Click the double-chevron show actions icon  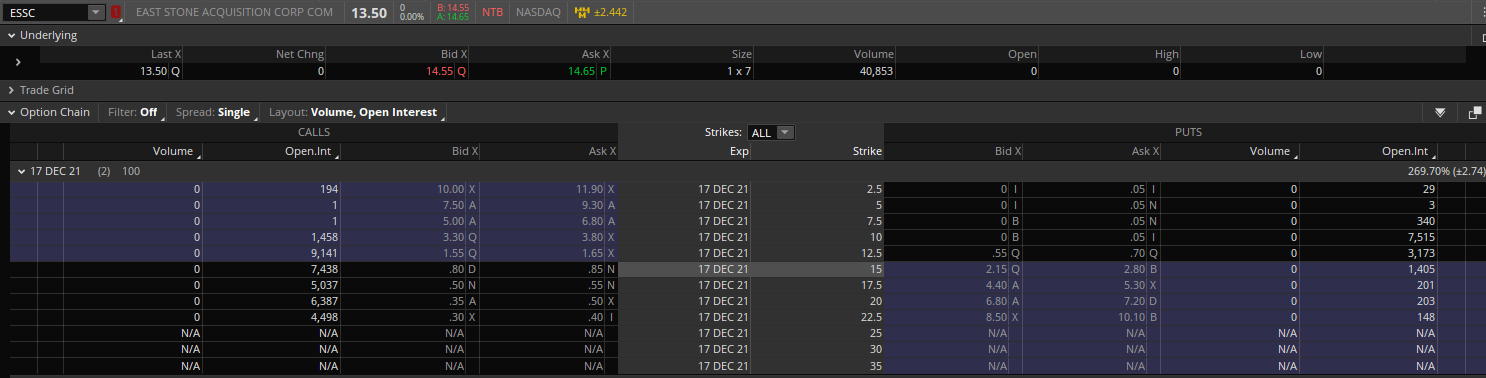1440,113
